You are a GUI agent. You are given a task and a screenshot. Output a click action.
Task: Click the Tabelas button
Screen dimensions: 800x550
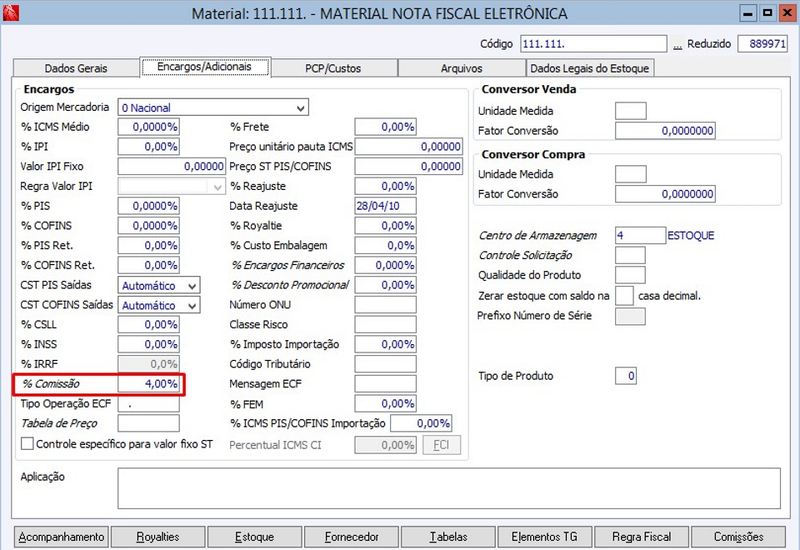(448, 537)
